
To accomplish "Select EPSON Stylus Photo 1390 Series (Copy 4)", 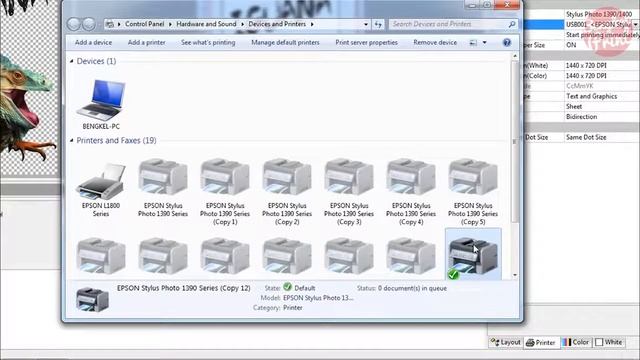I will coord(411,177).
